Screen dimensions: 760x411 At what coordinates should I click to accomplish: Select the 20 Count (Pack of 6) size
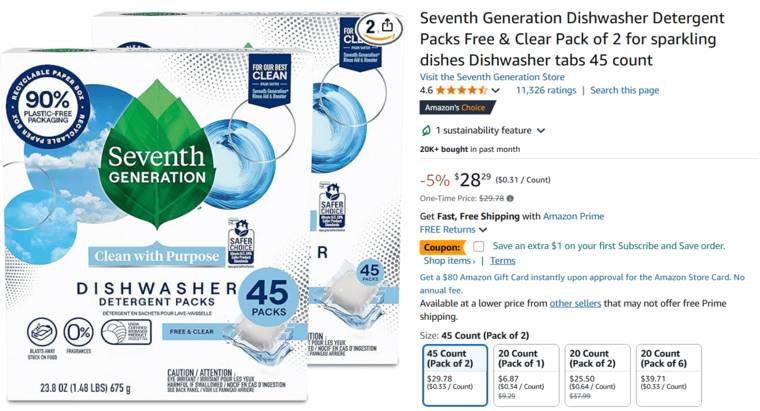click(668, 375)
